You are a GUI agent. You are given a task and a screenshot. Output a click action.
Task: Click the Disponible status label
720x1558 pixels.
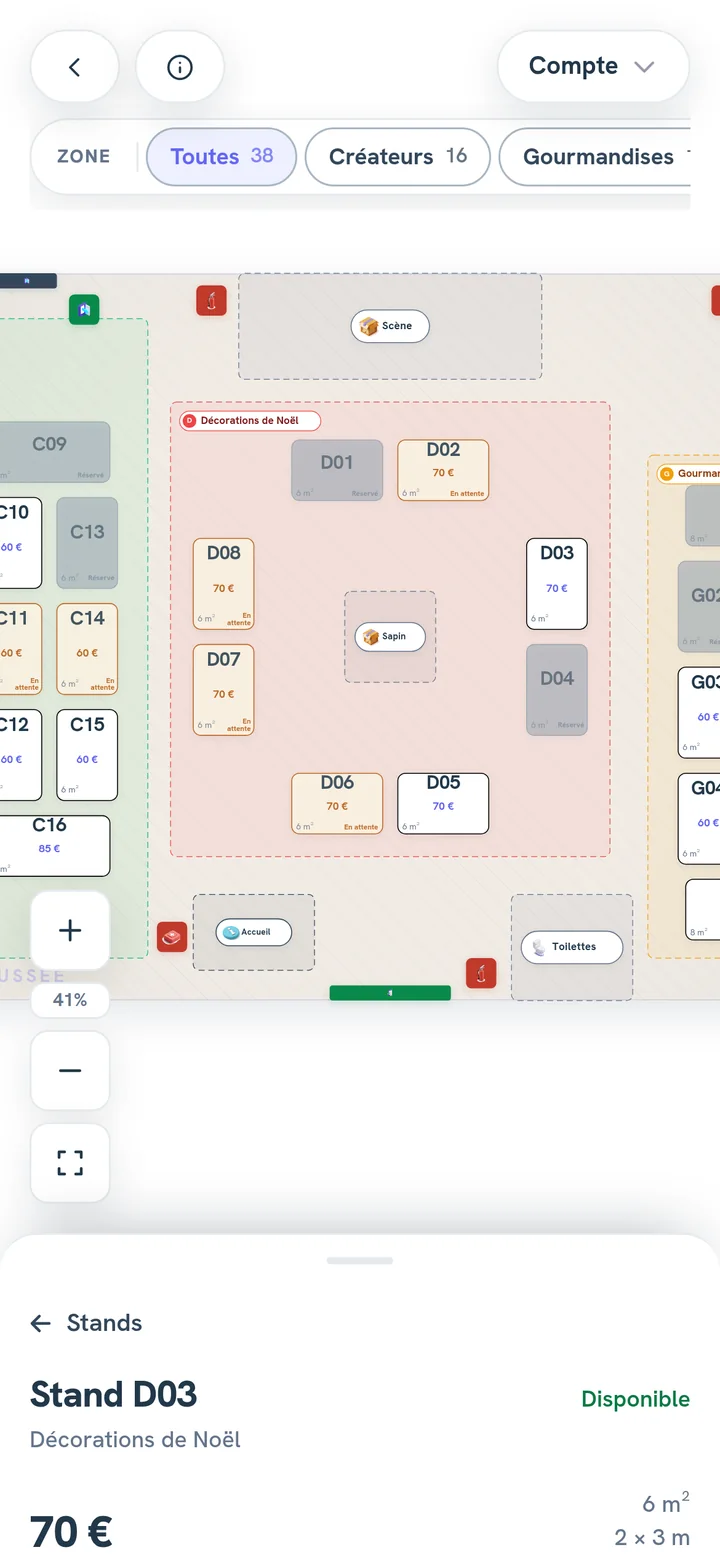coord(636,1399)
